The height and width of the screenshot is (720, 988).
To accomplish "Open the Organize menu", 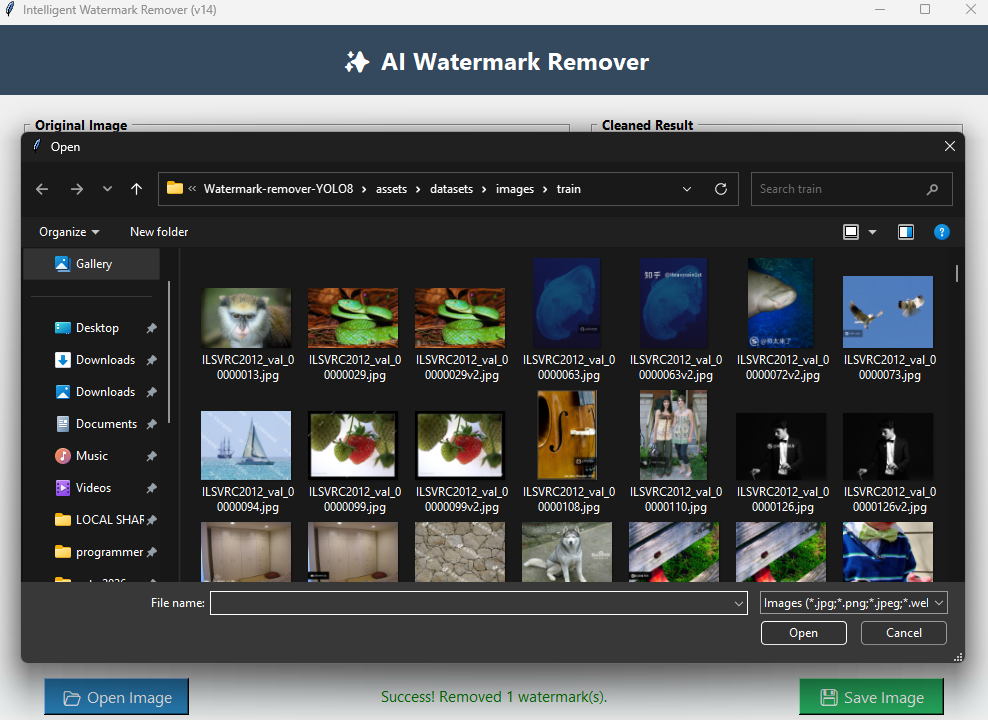I will [x=69, y=232].
